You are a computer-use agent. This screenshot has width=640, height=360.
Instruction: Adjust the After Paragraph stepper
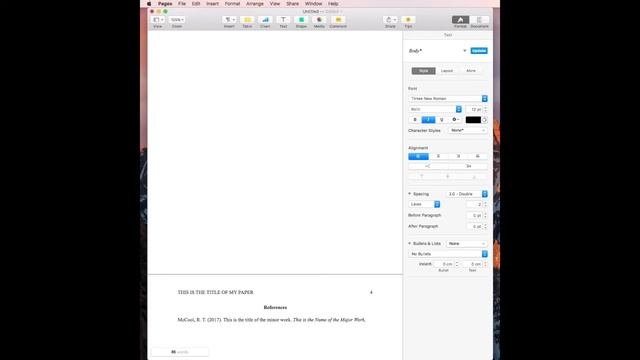[485, 226]
